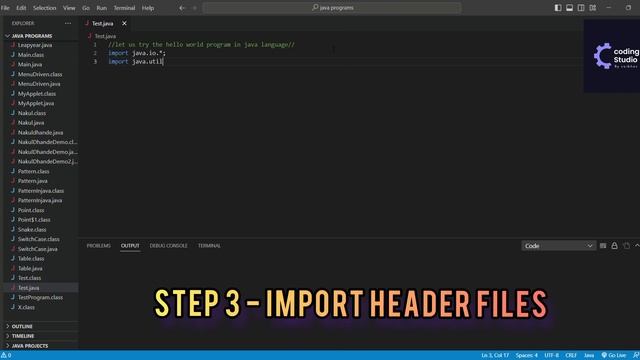Open the Code output channel dropdown

point(558,246)
